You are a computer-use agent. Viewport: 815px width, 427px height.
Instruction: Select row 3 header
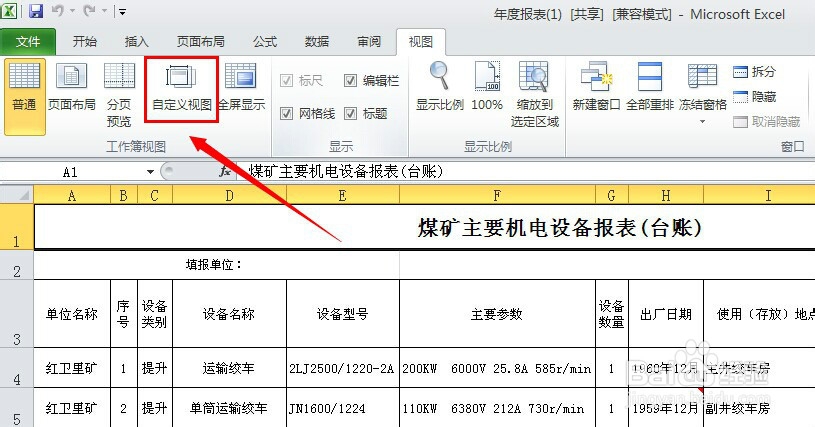[x=17, y=314]
